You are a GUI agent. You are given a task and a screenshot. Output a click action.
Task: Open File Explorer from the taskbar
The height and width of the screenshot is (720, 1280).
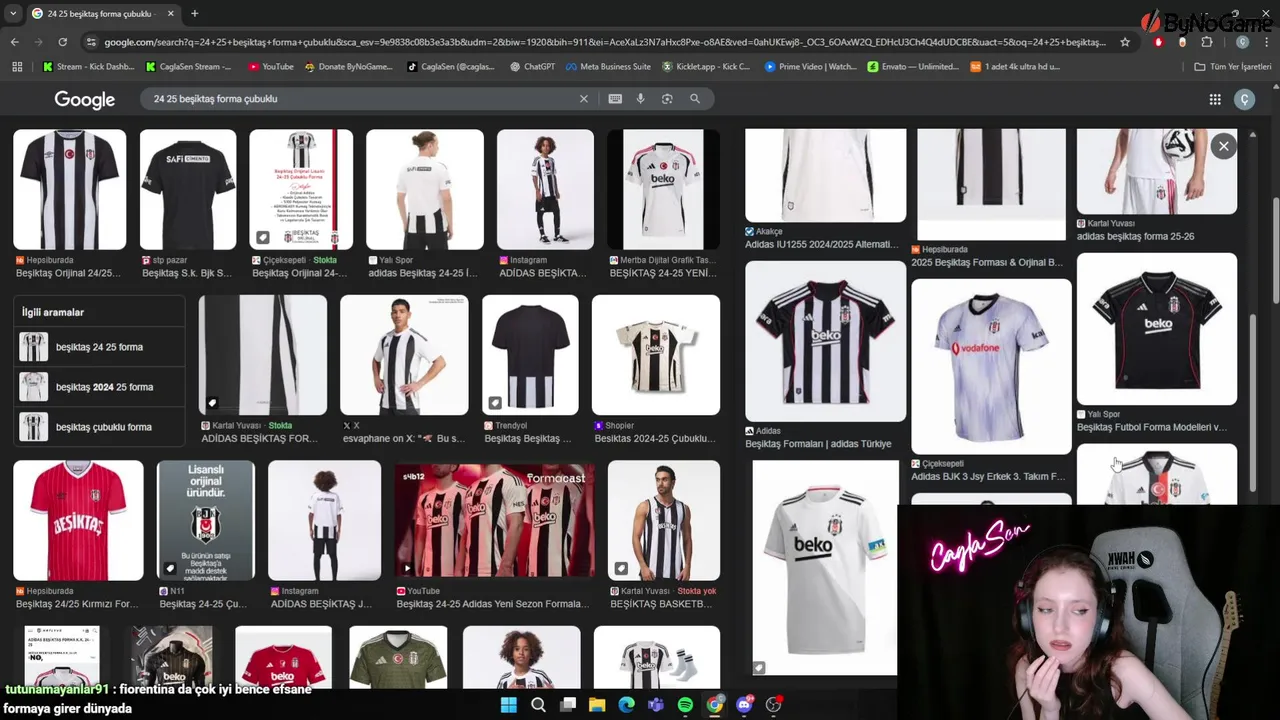[x=597, y=705]
